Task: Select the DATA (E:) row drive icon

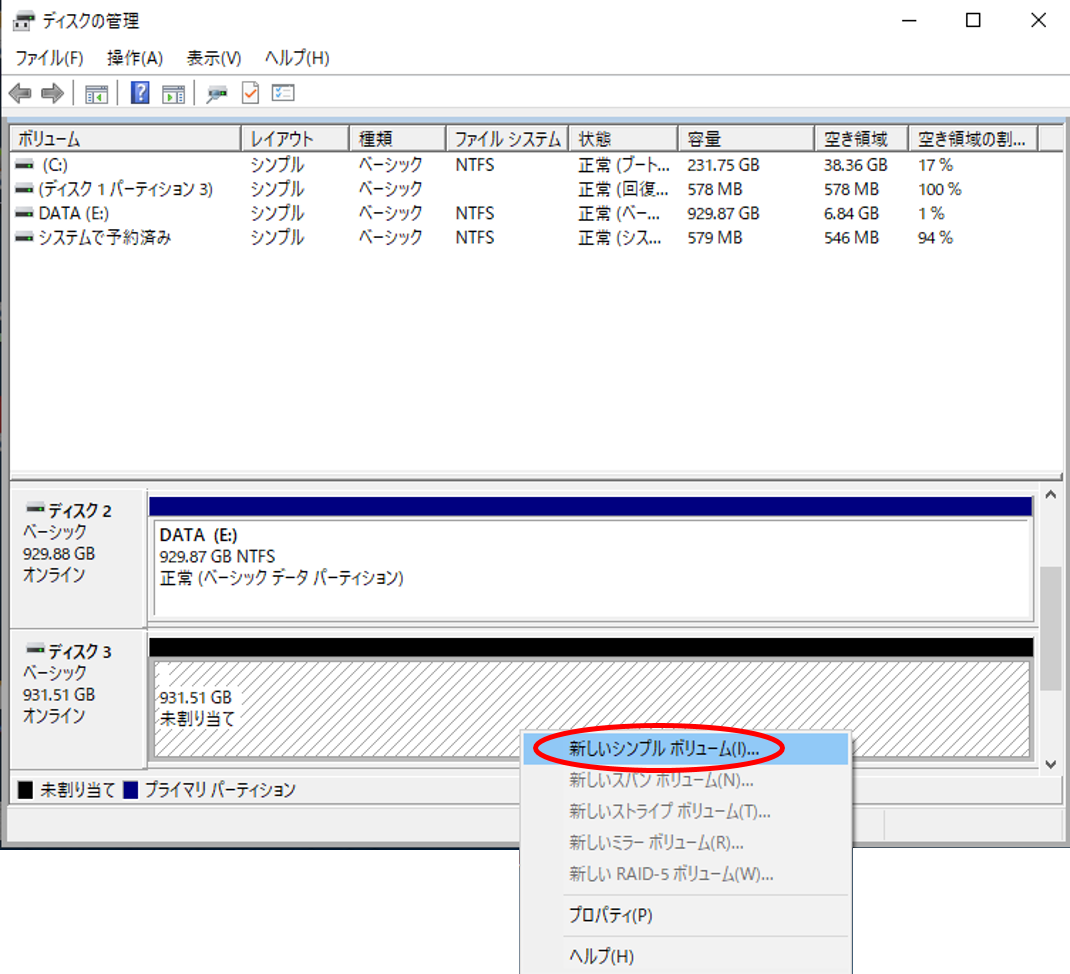Action: coord(25,213)
